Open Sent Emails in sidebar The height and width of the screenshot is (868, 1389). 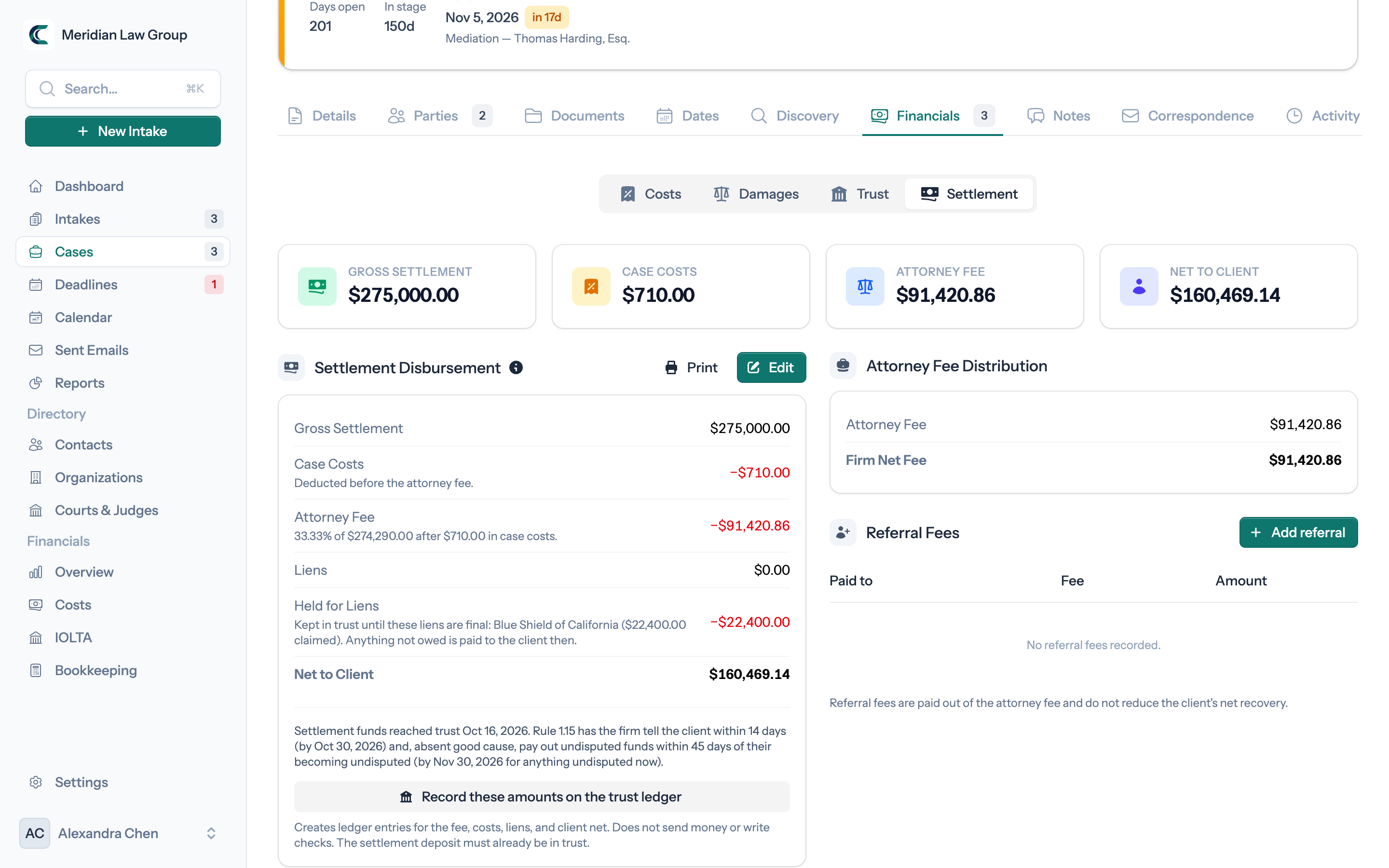(x=123, y=350)
